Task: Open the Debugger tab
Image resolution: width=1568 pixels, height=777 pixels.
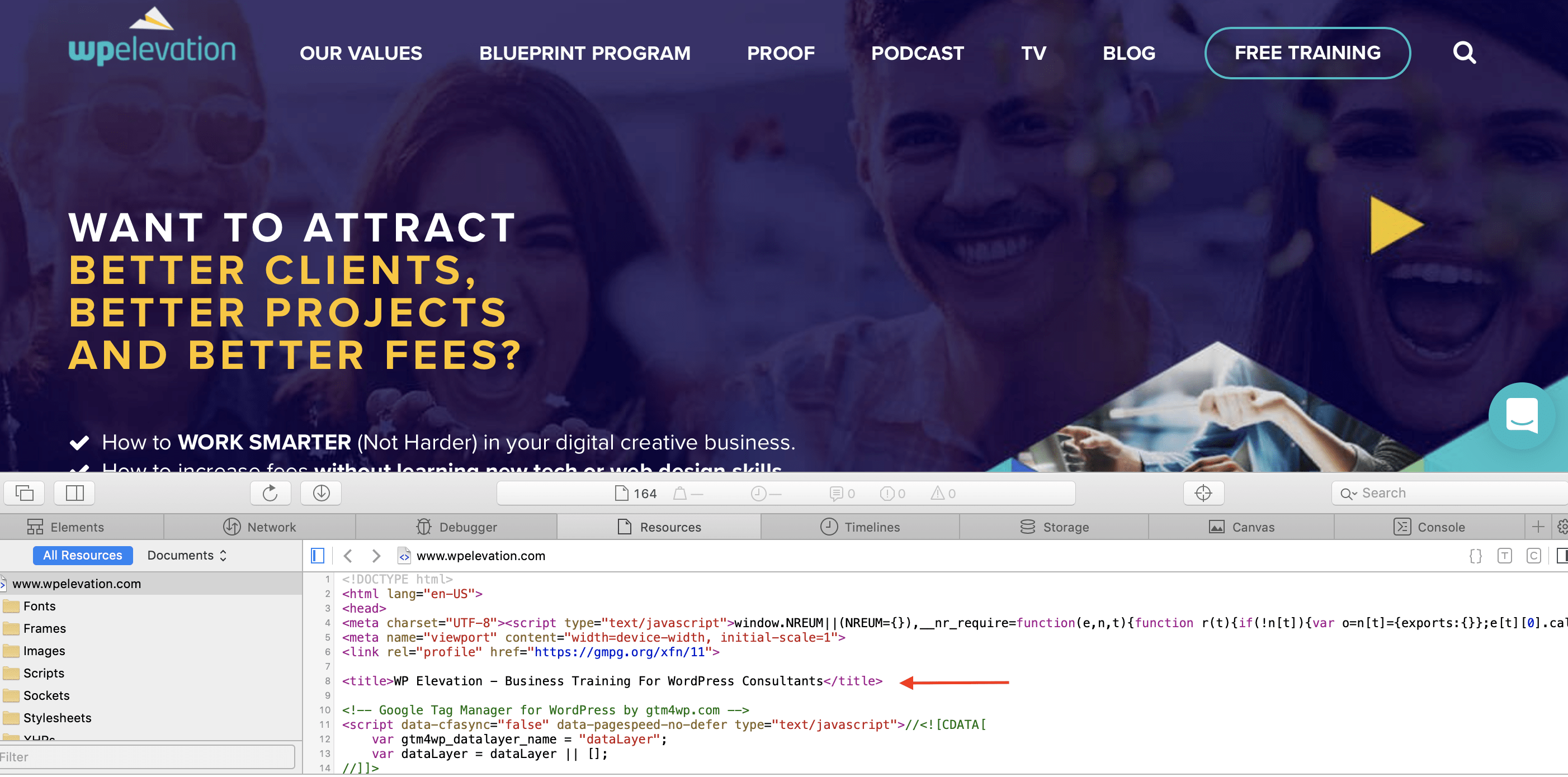Action: (456, 527)
